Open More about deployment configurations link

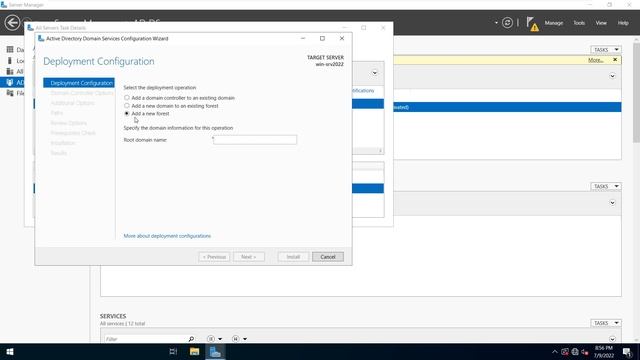pos(167,236)
